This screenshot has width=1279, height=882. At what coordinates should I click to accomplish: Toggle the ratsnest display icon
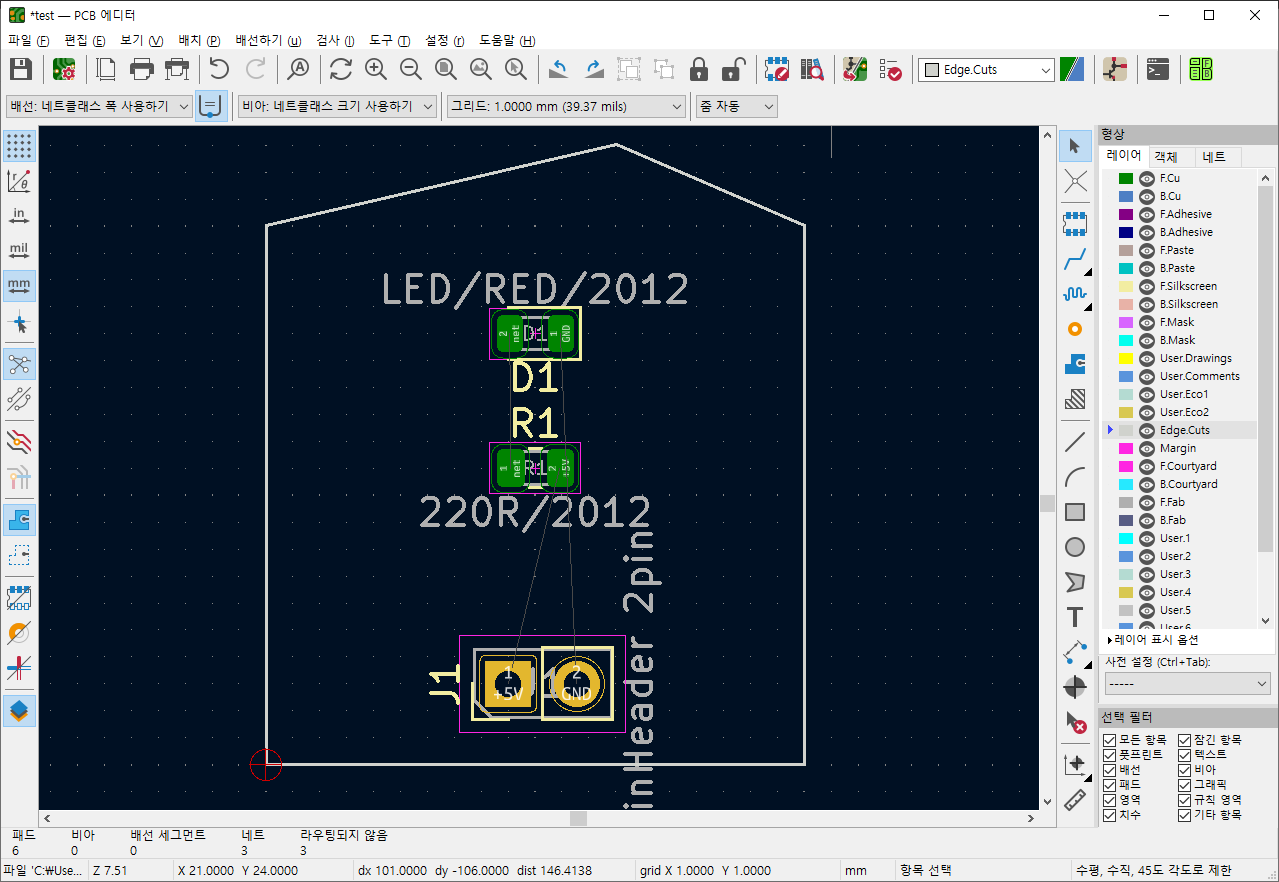(19, 364)
